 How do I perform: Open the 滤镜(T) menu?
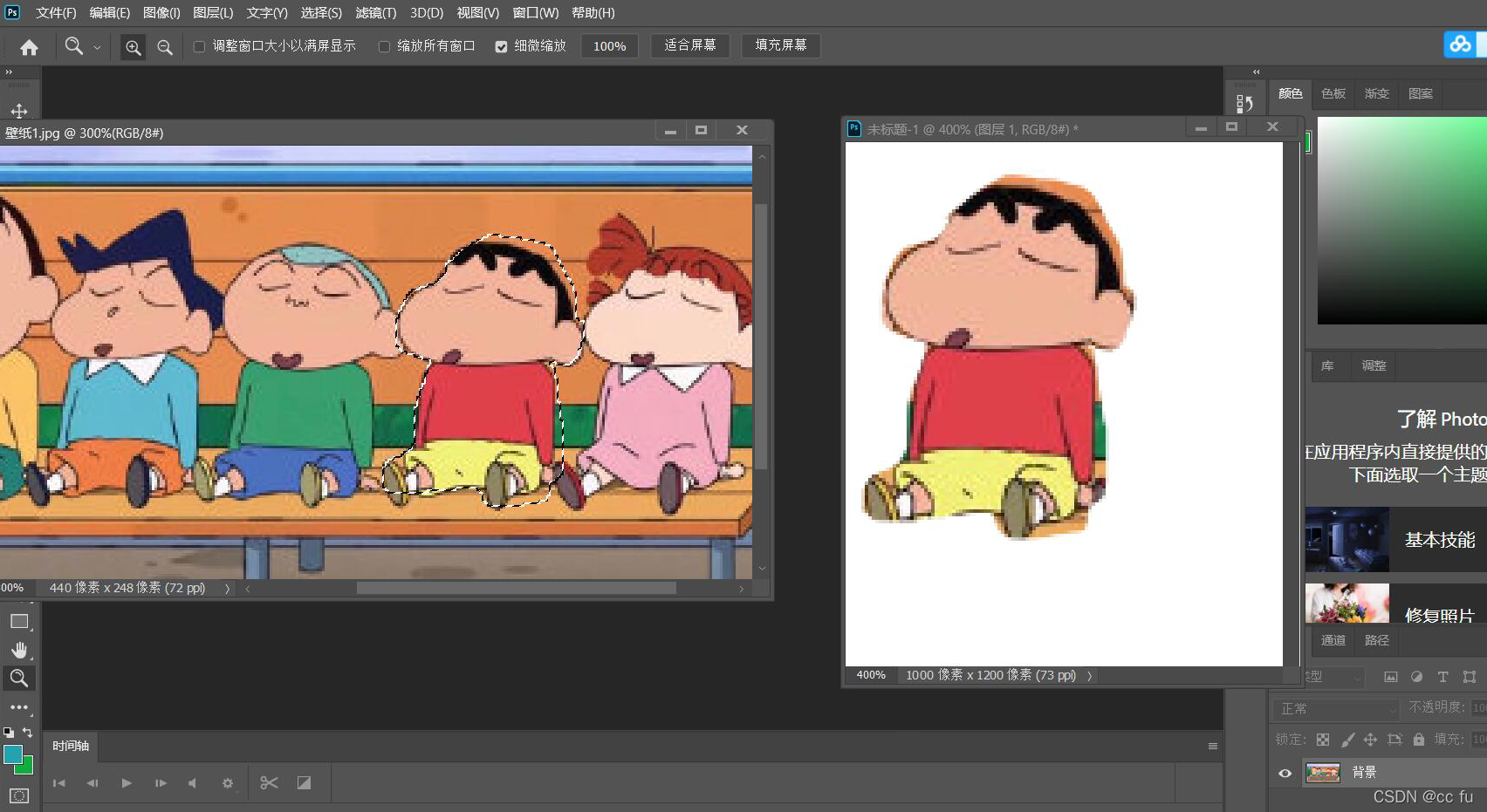(376, 13)
